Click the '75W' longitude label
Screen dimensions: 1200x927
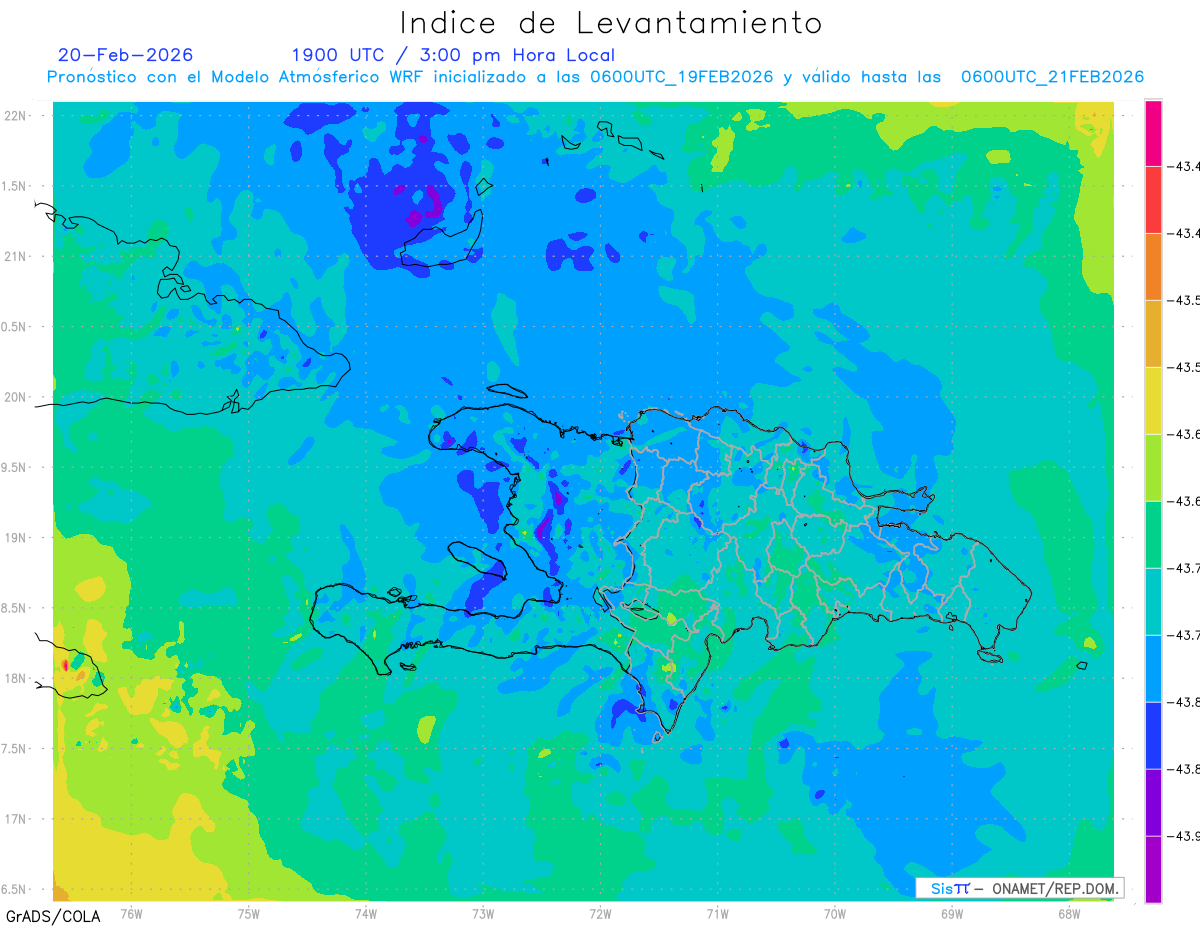pyautogui.click(x=248, y=913)
